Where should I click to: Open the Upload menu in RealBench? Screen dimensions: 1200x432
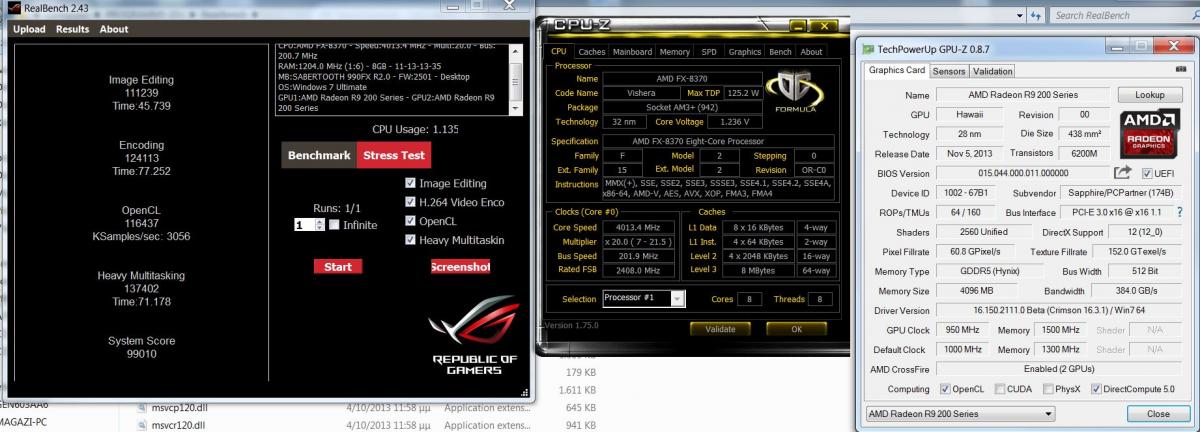pos(29,29)
